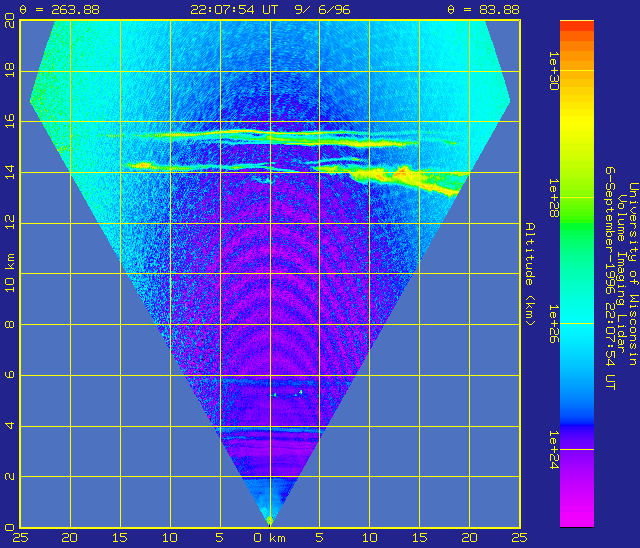
Task: Click altitude axis label '4'
Action: (10, 425)
